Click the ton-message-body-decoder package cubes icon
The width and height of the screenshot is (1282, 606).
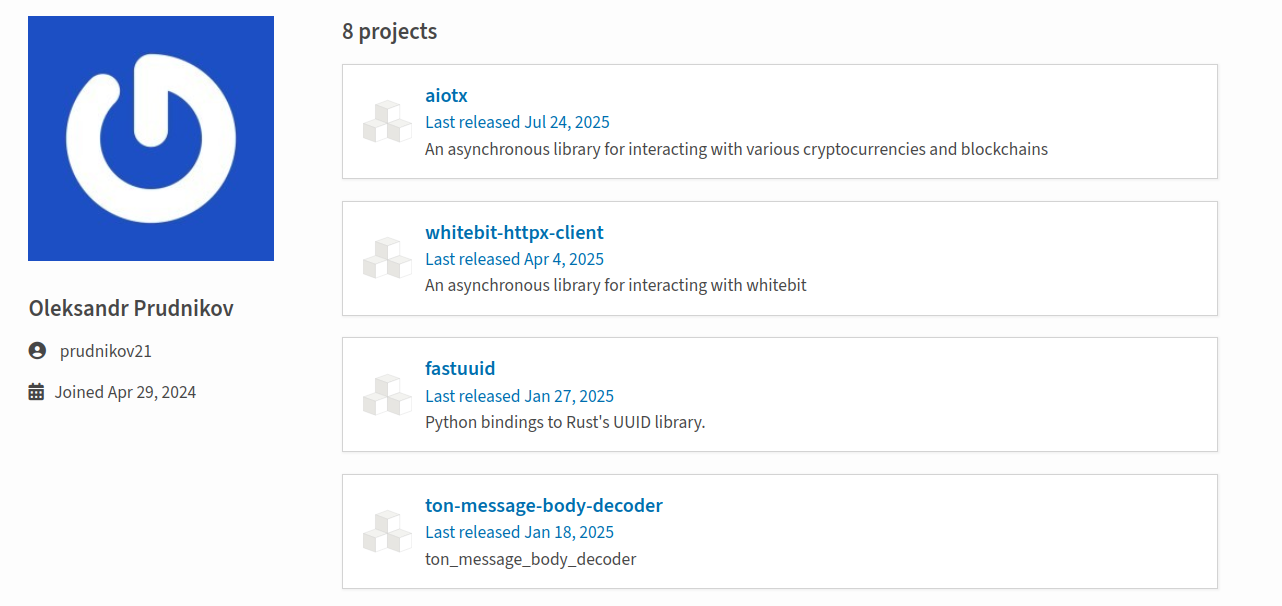pyautogui.click(x=387, y=531)
